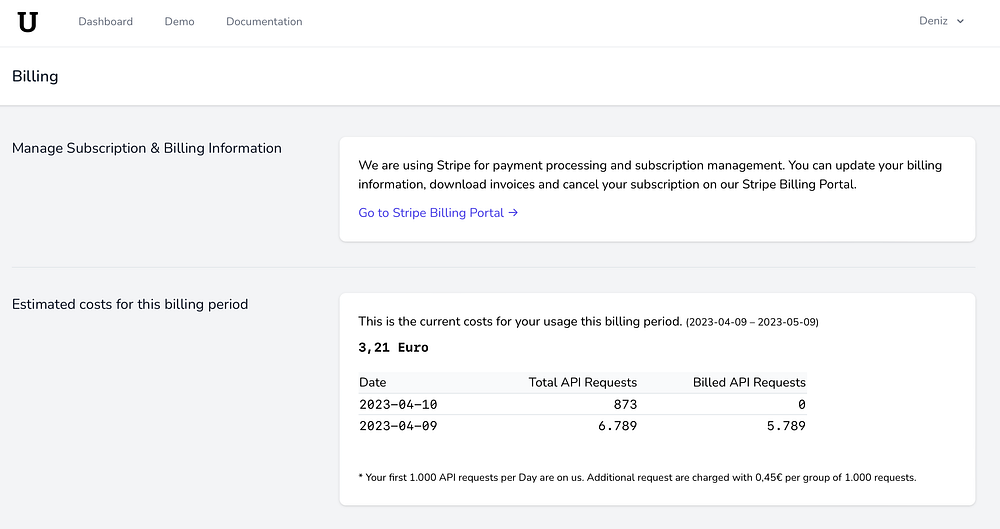Open the Demo nav item

click(179, 21)
